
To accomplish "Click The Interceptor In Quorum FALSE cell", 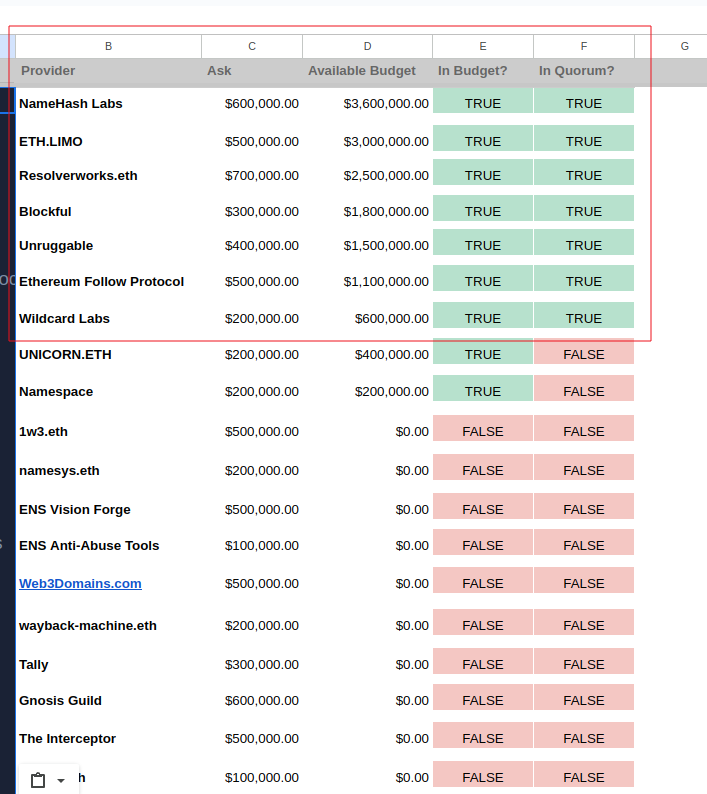I will tap(583, 735).
